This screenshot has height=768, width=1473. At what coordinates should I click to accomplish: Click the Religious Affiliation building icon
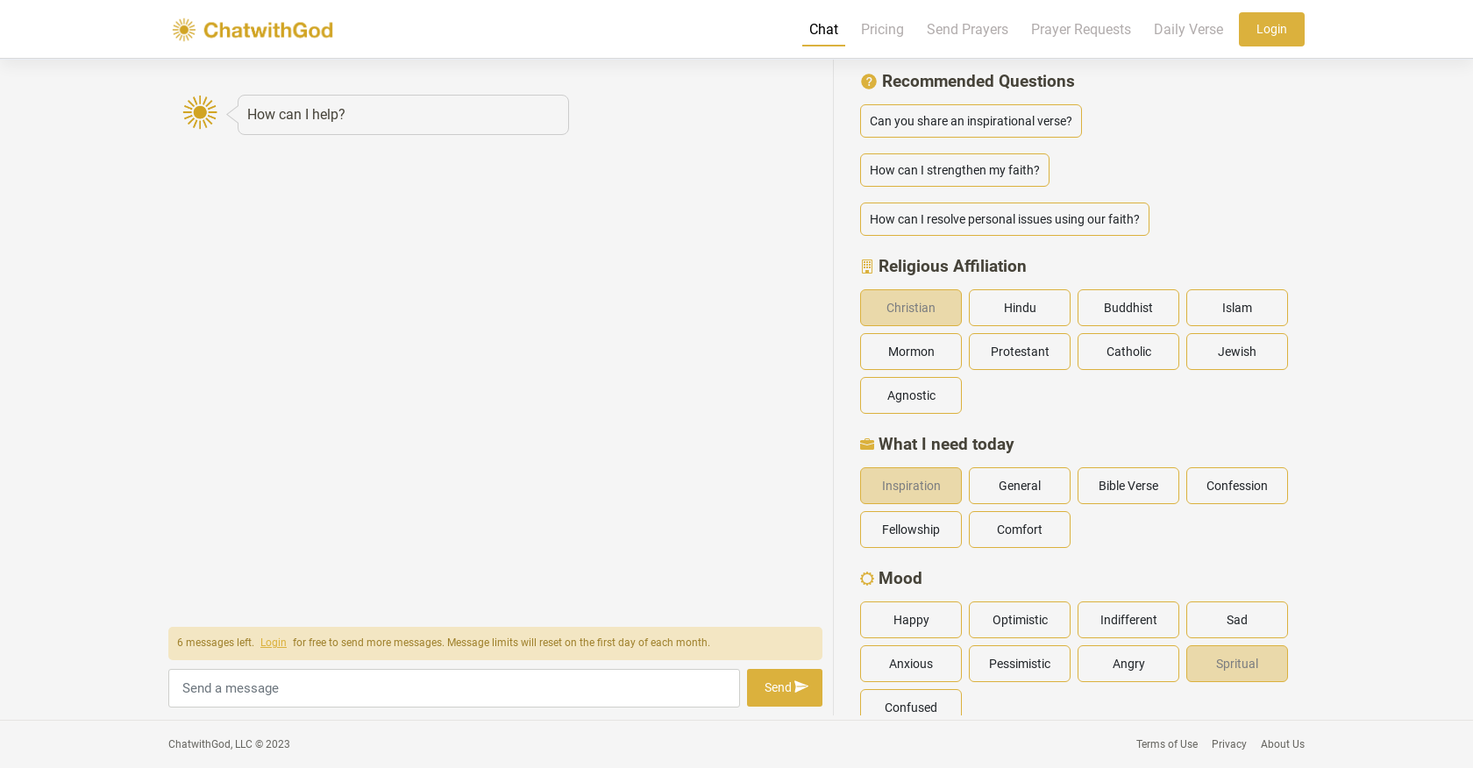(867, 267)
